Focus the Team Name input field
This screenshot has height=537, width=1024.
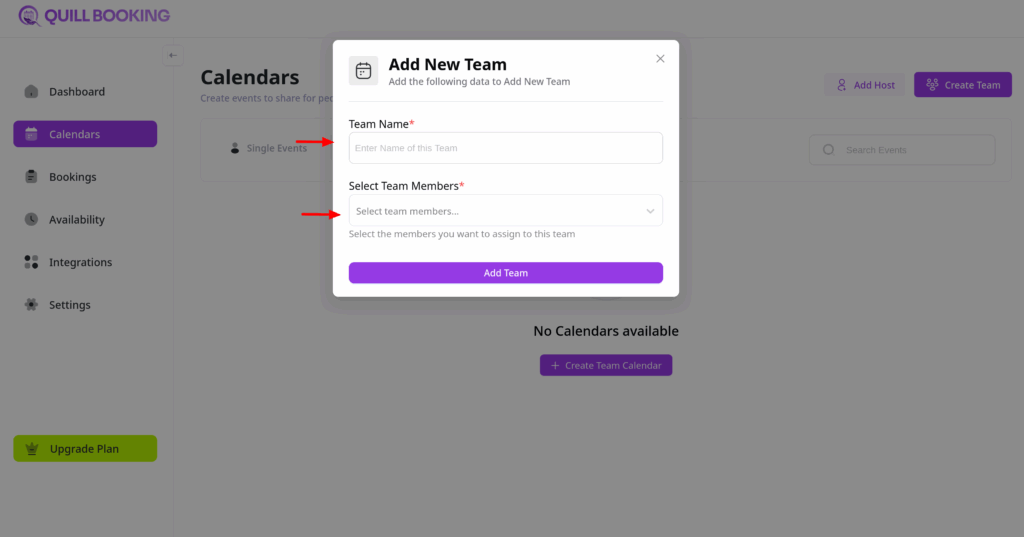click(505, 148)
